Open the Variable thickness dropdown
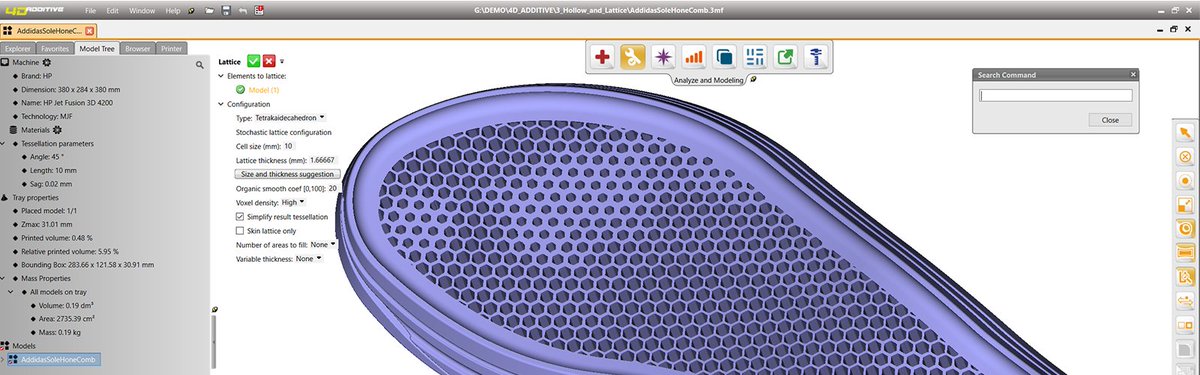Viewport: 1200px width, 375px height. tap(318, 258)
